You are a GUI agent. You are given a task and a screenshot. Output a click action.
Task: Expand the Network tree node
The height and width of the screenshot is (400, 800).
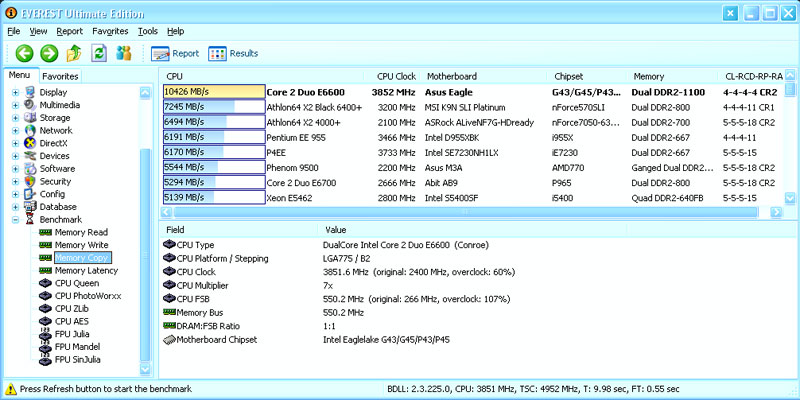coord(15,131)
